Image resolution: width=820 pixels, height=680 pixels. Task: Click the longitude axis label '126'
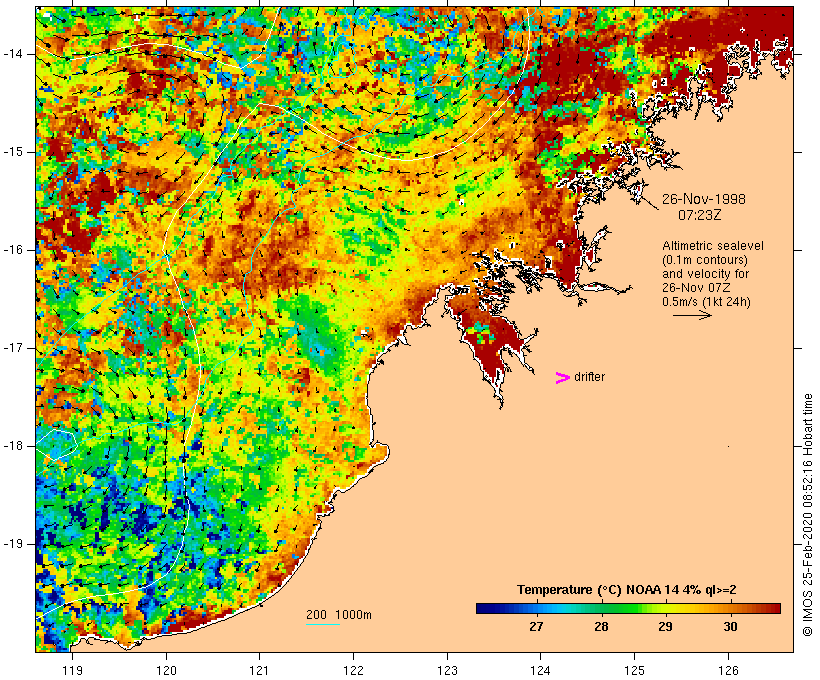point(728,670)
